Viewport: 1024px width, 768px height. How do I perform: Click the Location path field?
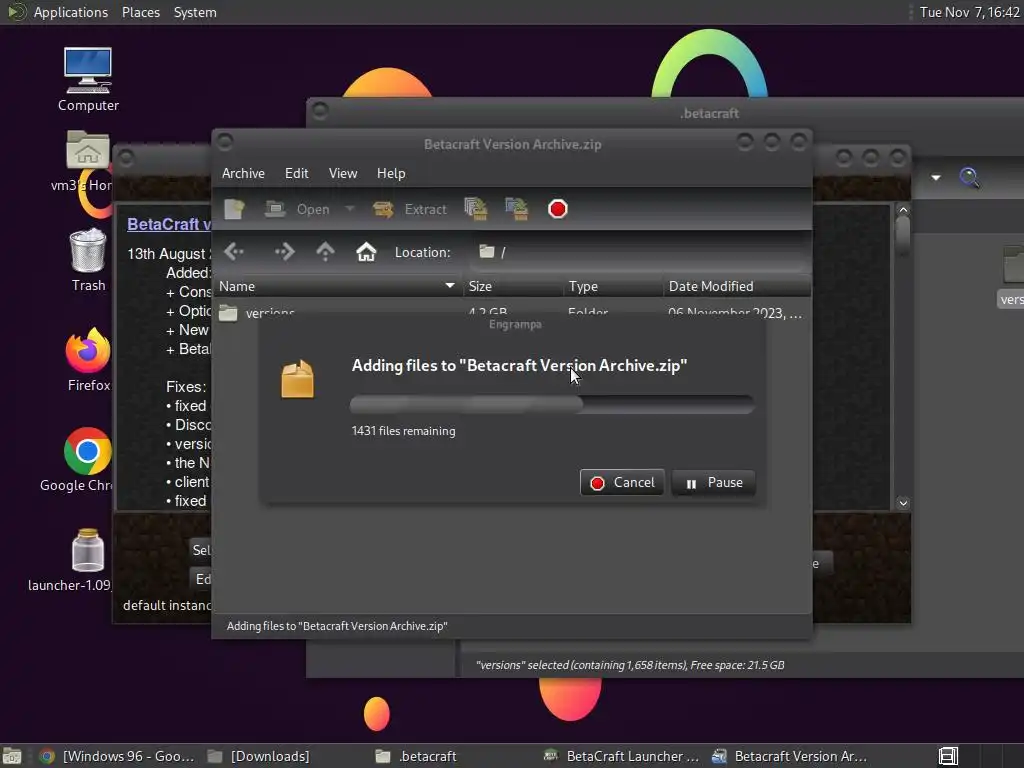click(639, 252)
